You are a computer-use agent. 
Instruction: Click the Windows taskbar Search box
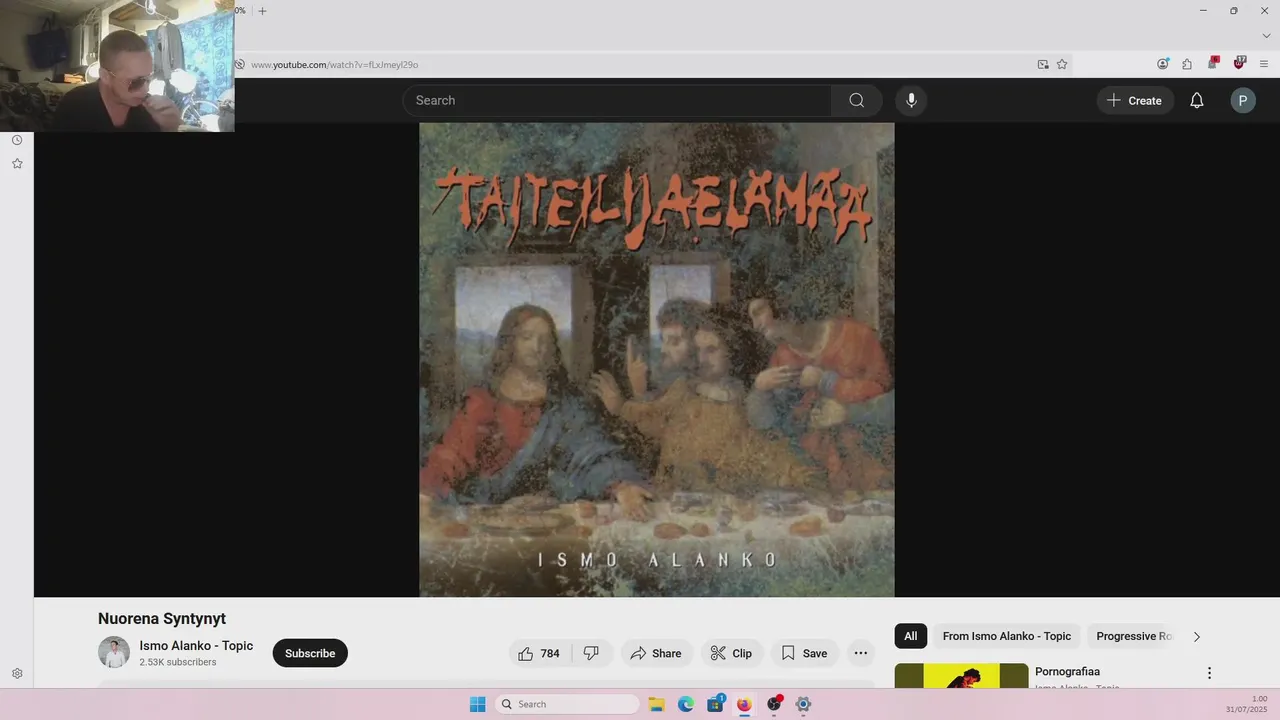pyautogui.click(x=567, y=704)
